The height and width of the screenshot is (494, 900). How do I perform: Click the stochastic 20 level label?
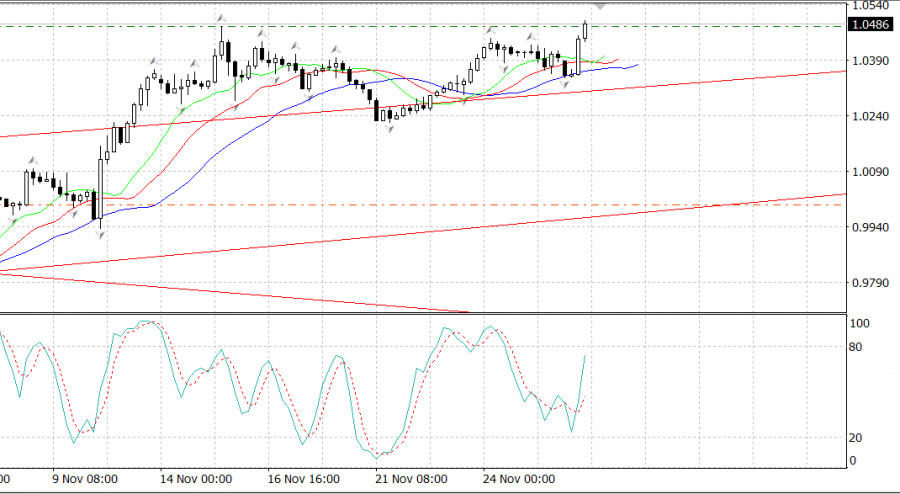[857, 438]
